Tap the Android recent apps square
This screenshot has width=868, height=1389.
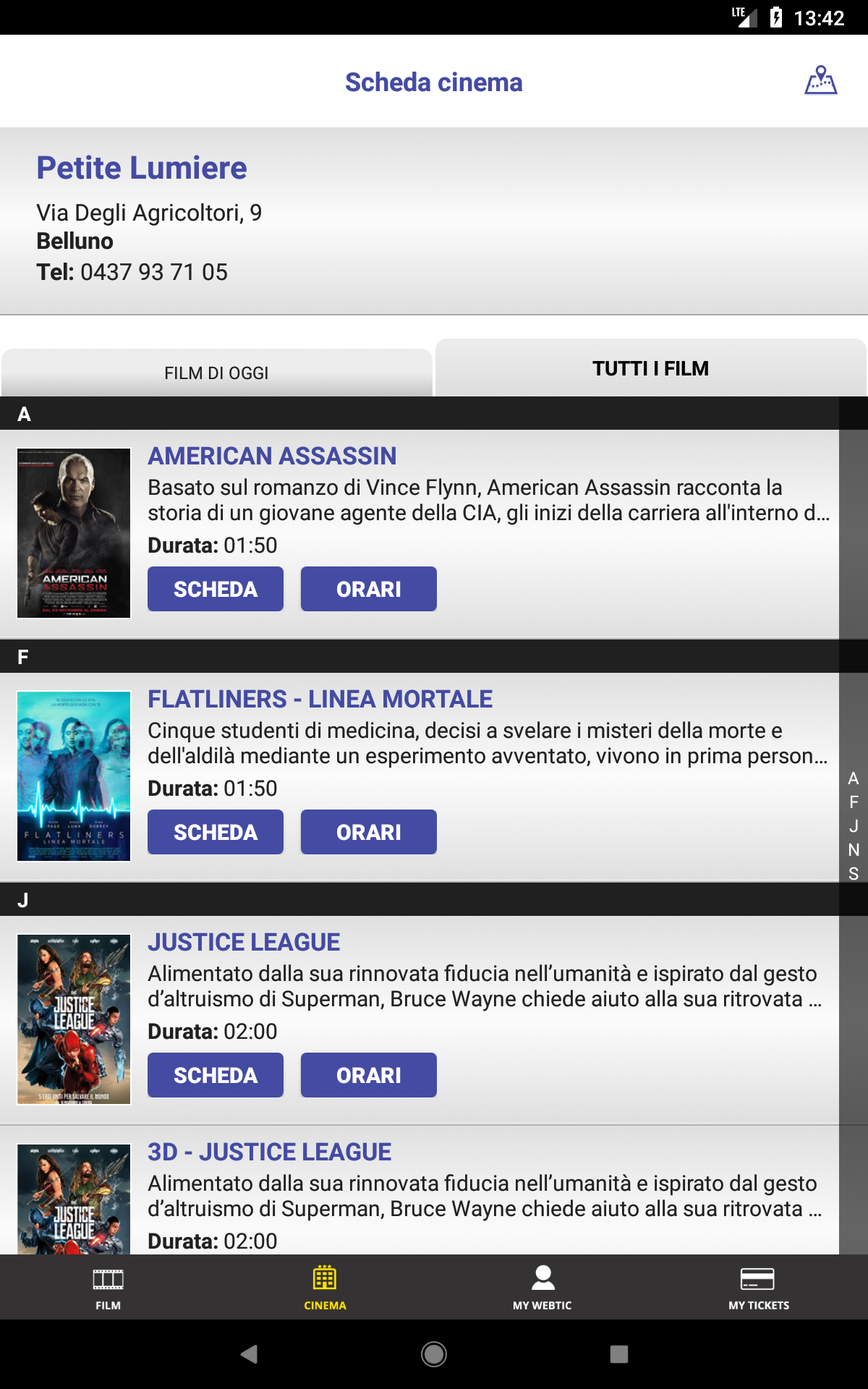click(619, 1354)
